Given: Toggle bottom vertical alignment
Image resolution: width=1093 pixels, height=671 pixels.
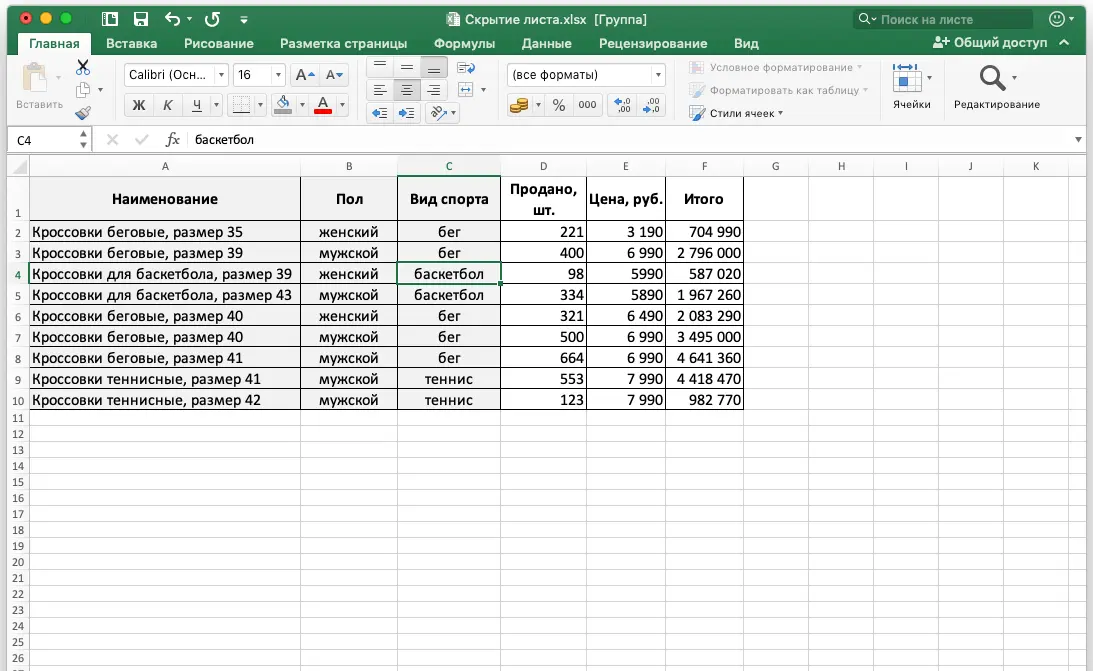Looking at the screenshot, I should point(434,68).
